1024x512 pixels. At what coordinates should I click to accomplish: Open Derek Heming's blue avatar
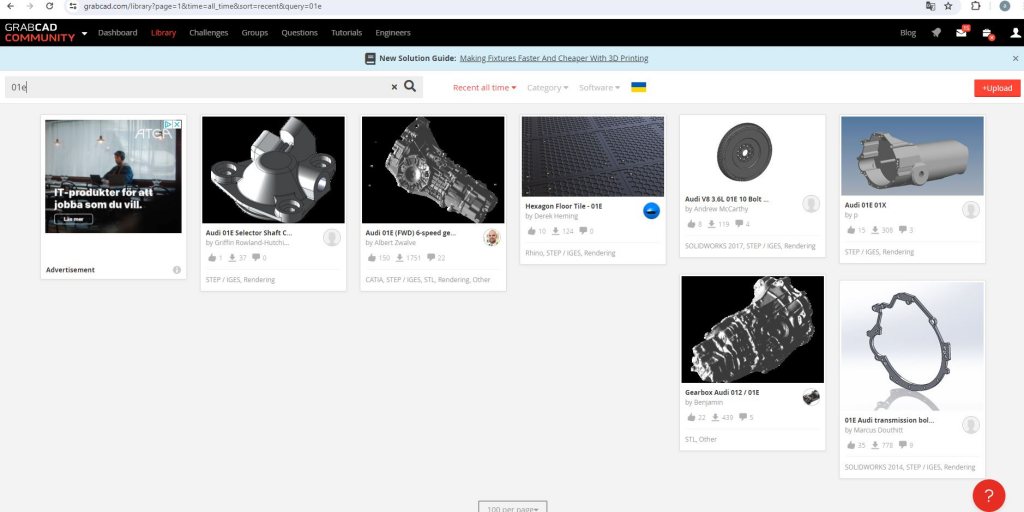[651, 210]
